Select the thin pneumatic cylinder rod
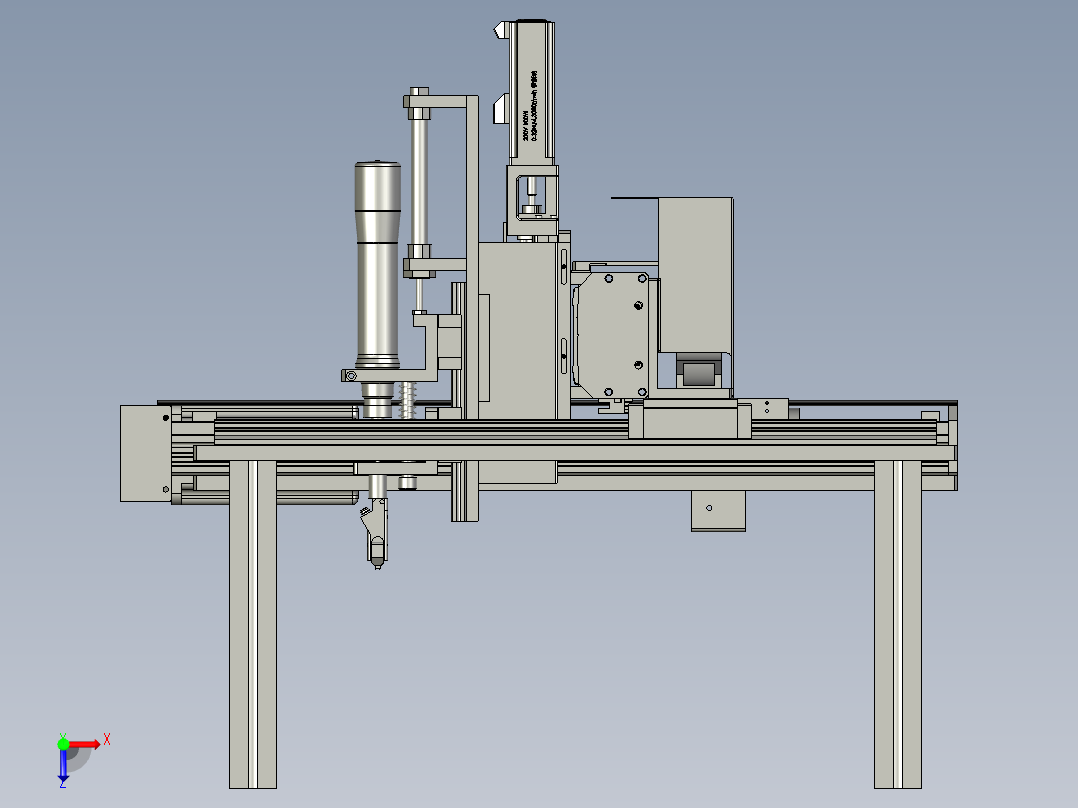This screenshot has width=1078, height=808. pyautogui.click(x=419, y=294)
